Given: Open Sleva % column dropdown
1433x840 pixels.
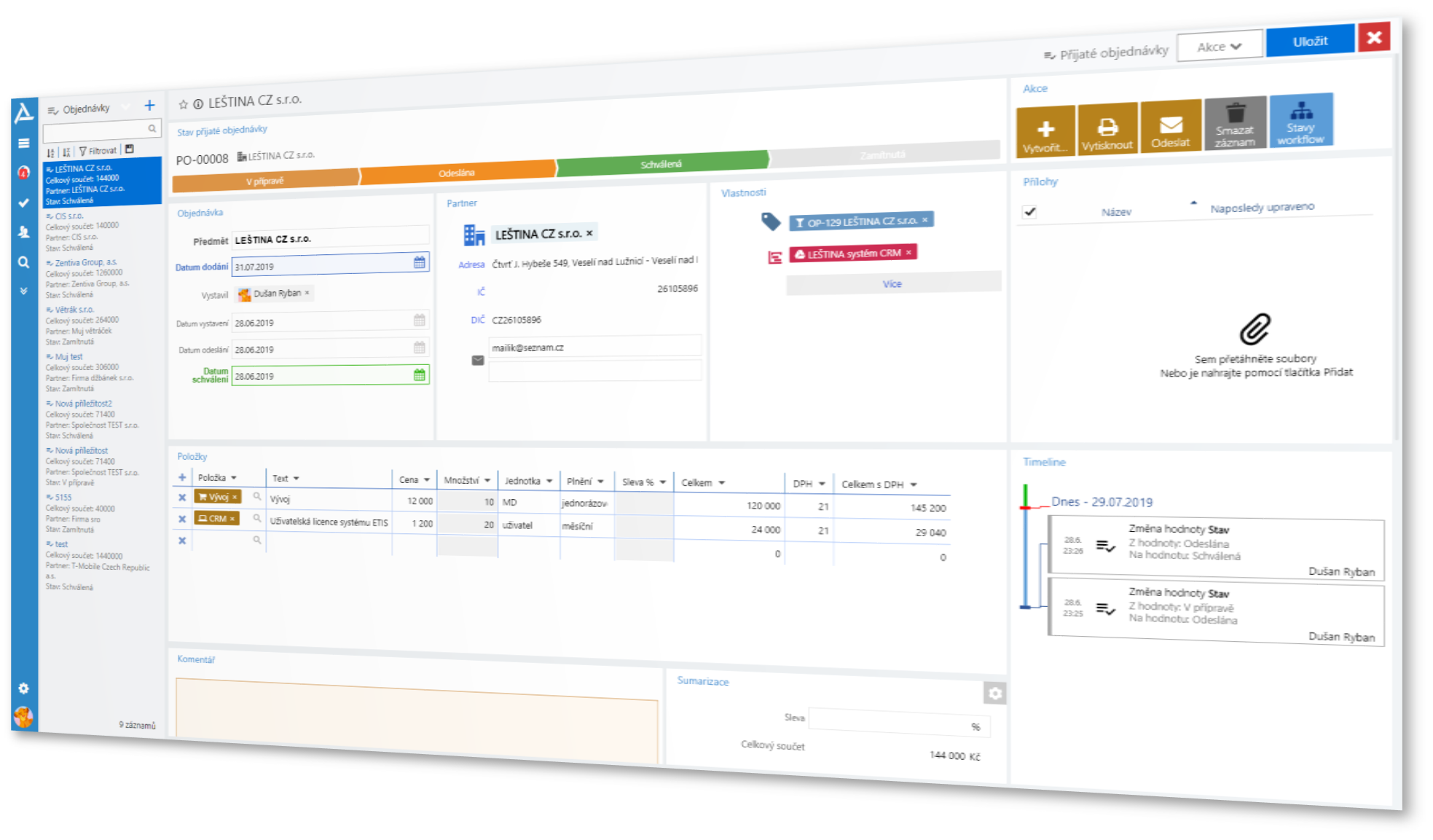Looking at the screenshot, I should (663, 482).
